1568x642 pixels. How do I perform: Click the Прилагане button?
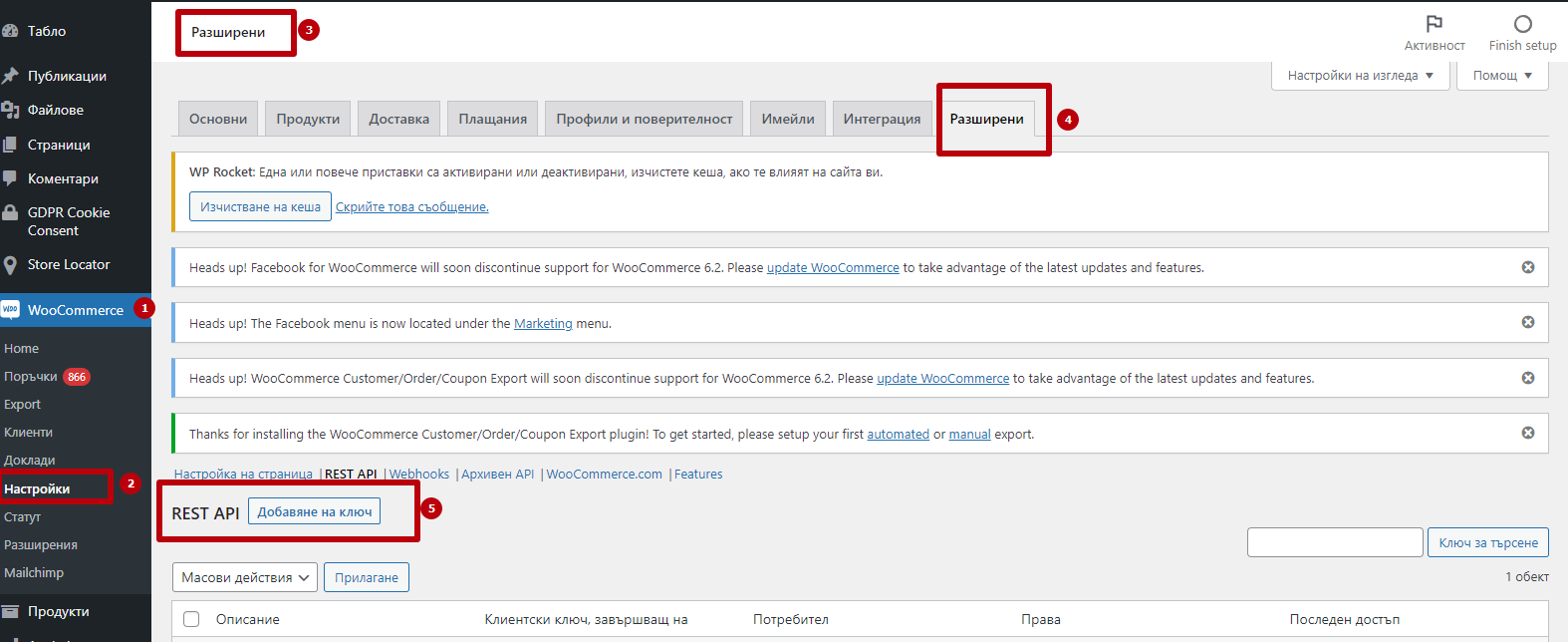pyautogui.click(x=367, y=577)
